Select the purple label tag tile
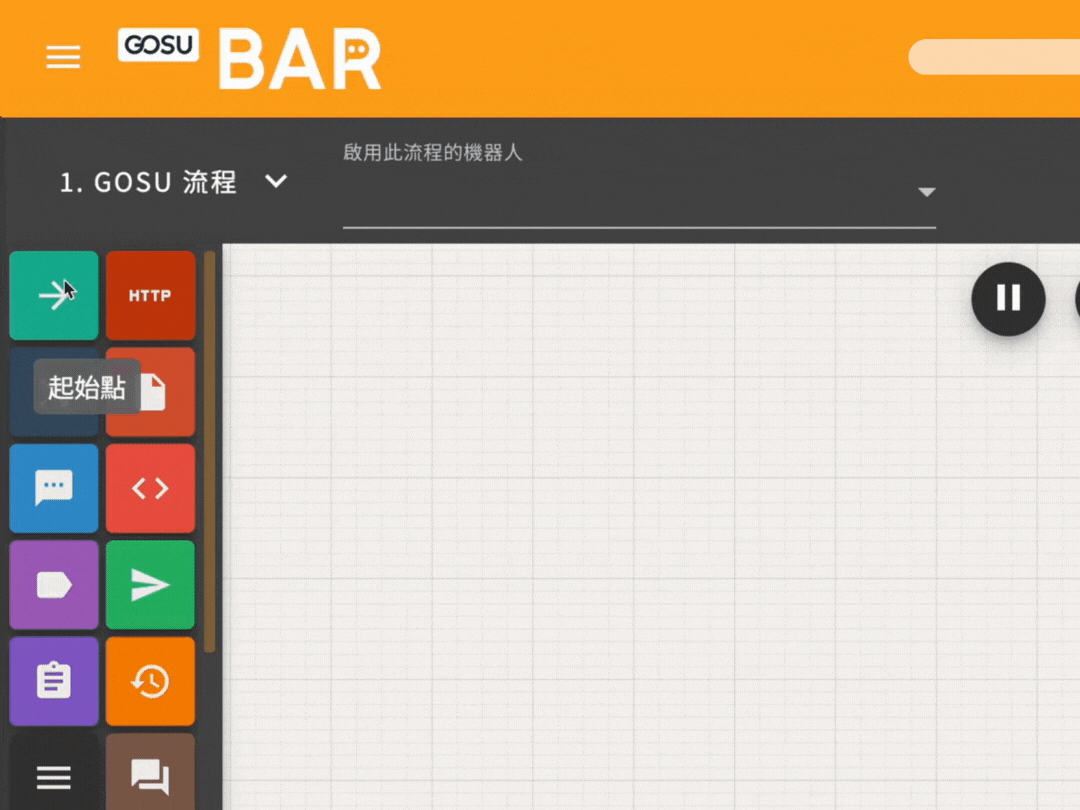Image resolution: width=1080 pixels, height=810 pixels. click(54, 585)
